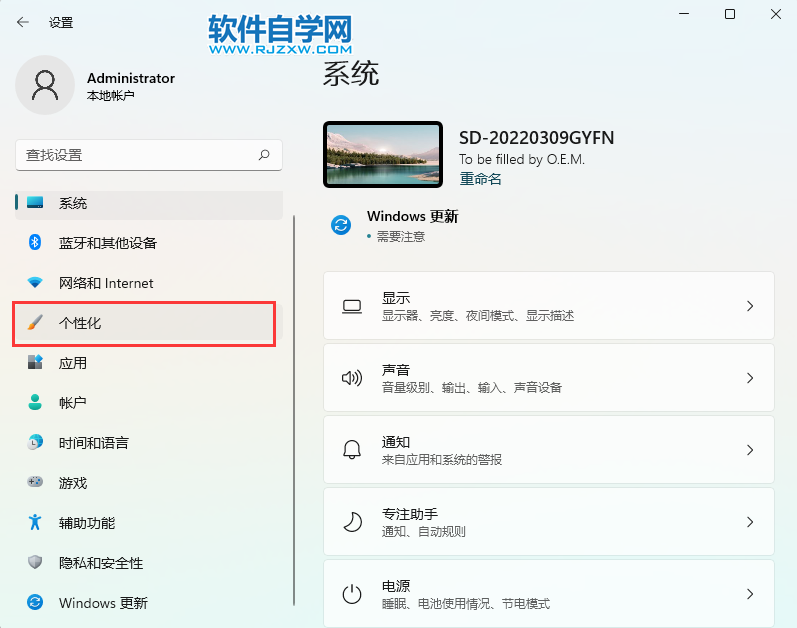Click the Bluetooth icon in sidebar
The width and height of the screenshot is (797, 628).
[35, 243]
